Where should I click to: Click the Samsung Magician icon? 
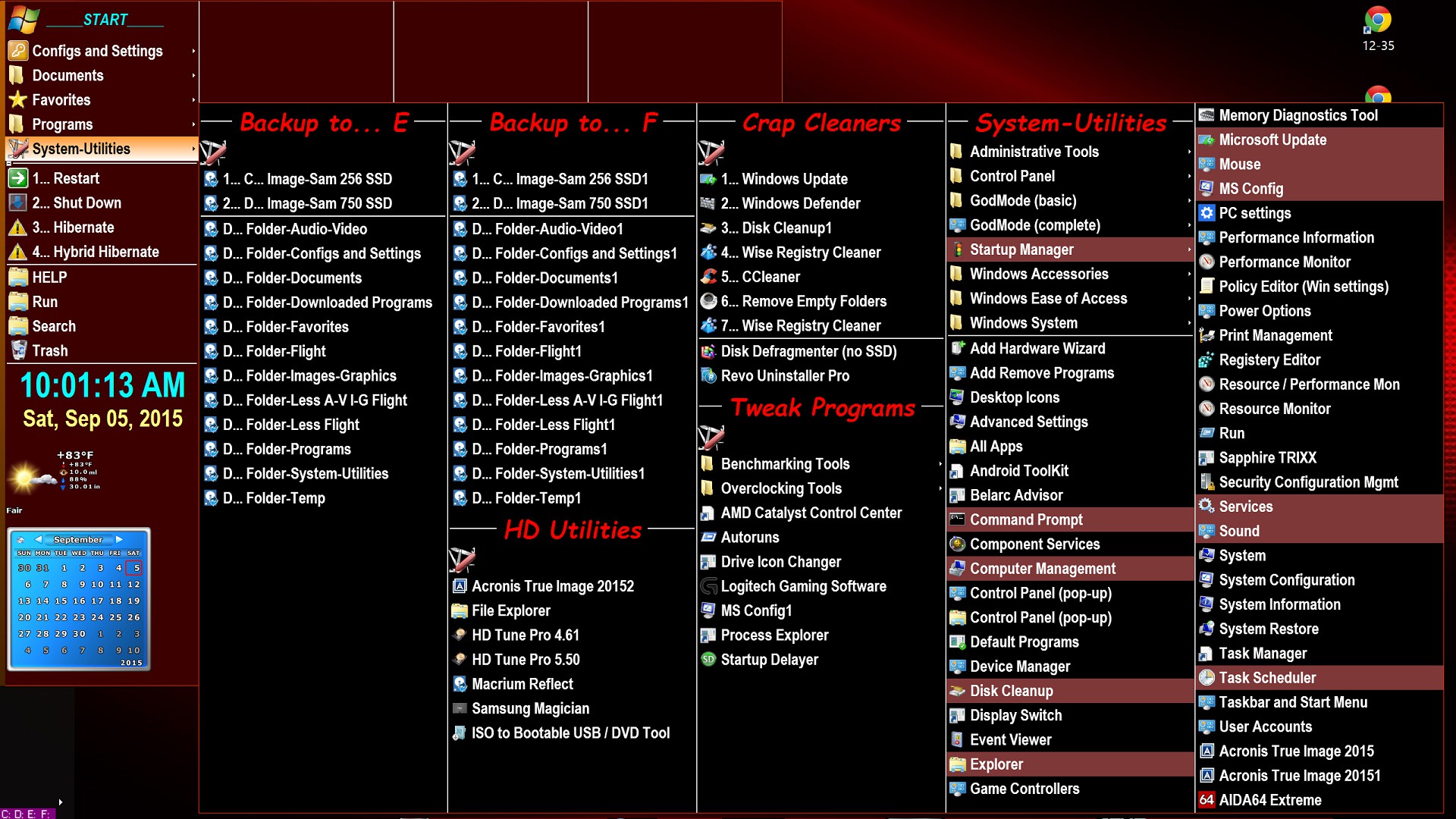(460, 708)
